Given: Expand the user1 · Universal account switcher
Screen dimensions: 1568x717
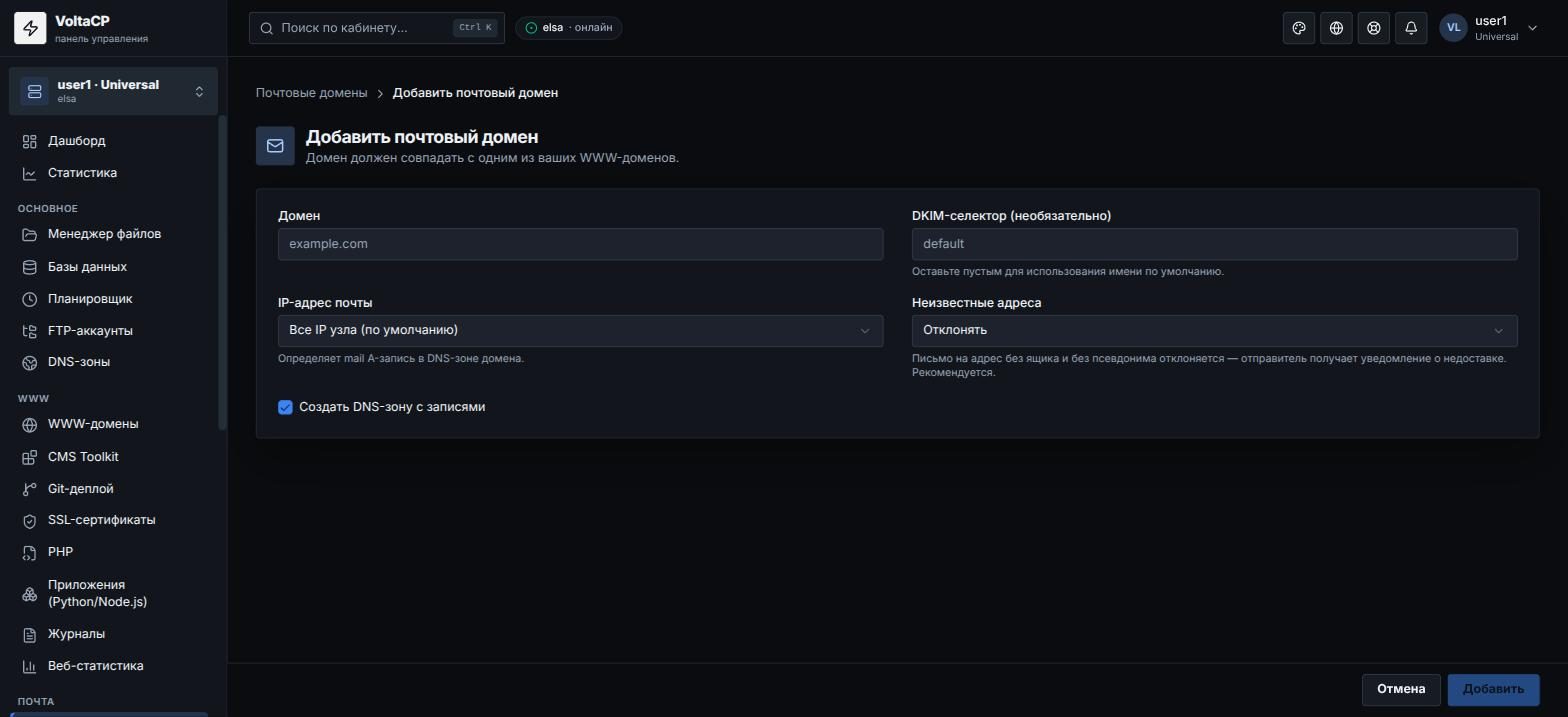Looking at the screenshot, I should click(113, 91).
